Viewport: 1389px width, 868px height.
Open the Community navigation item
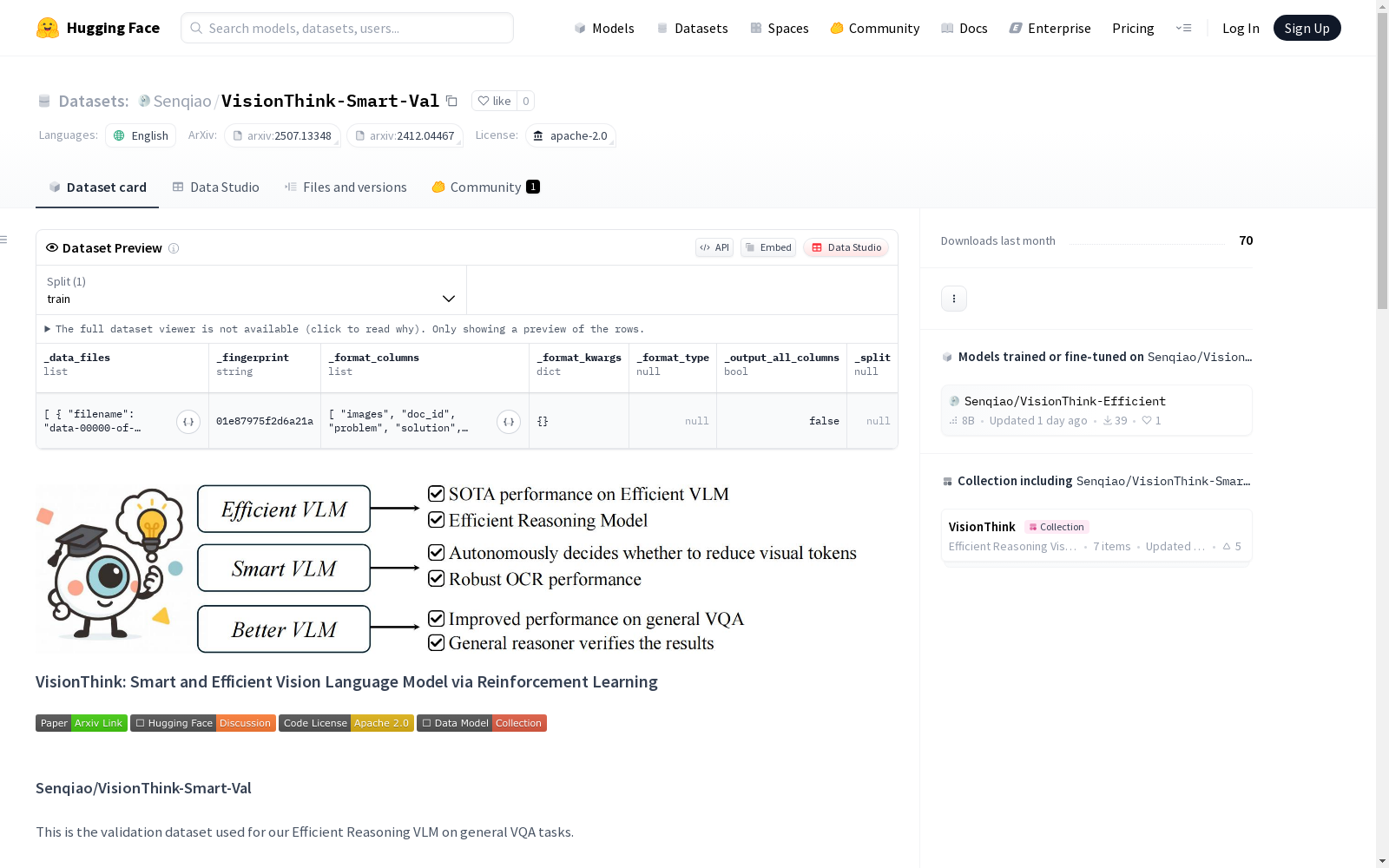pos(875,28)
